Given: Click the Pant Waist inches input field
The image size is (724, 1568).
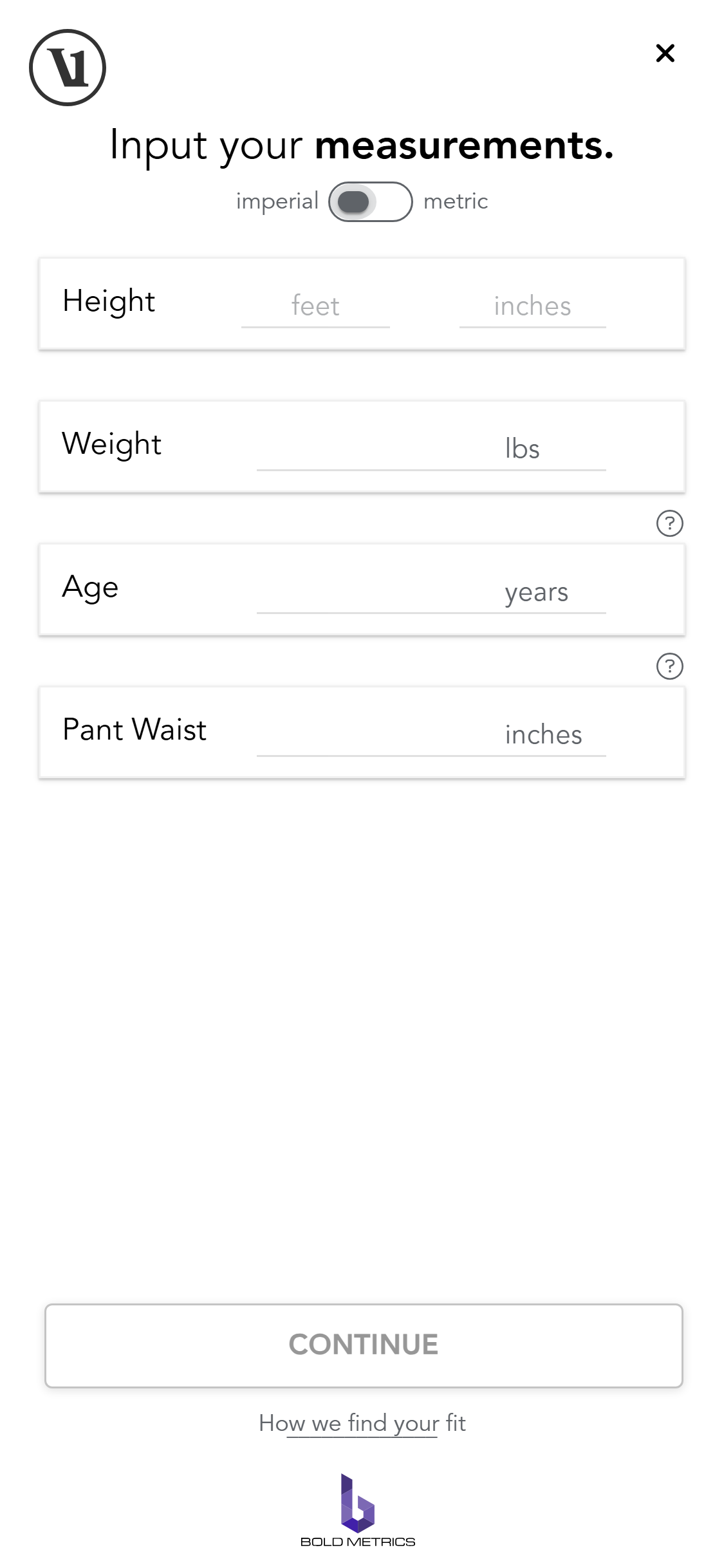Looking at the screenshot, I should coord(431,734).
